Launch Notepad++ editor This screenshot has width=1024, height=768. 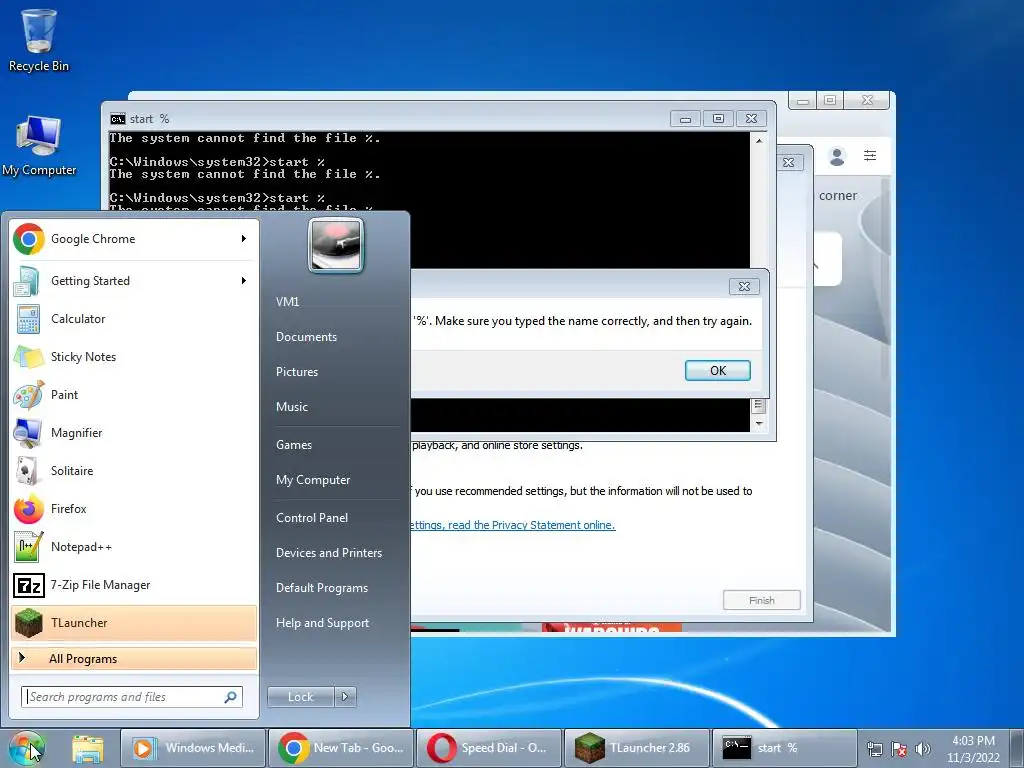click(x=134, y=547)
